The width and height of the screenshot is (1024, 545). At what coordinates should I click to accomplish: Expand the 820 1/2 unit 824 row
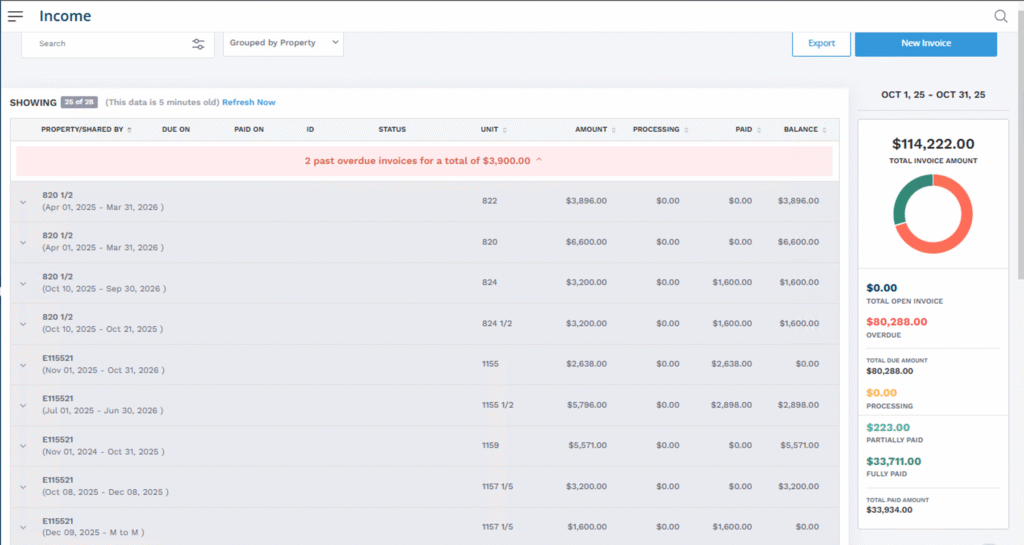point(23,283)
